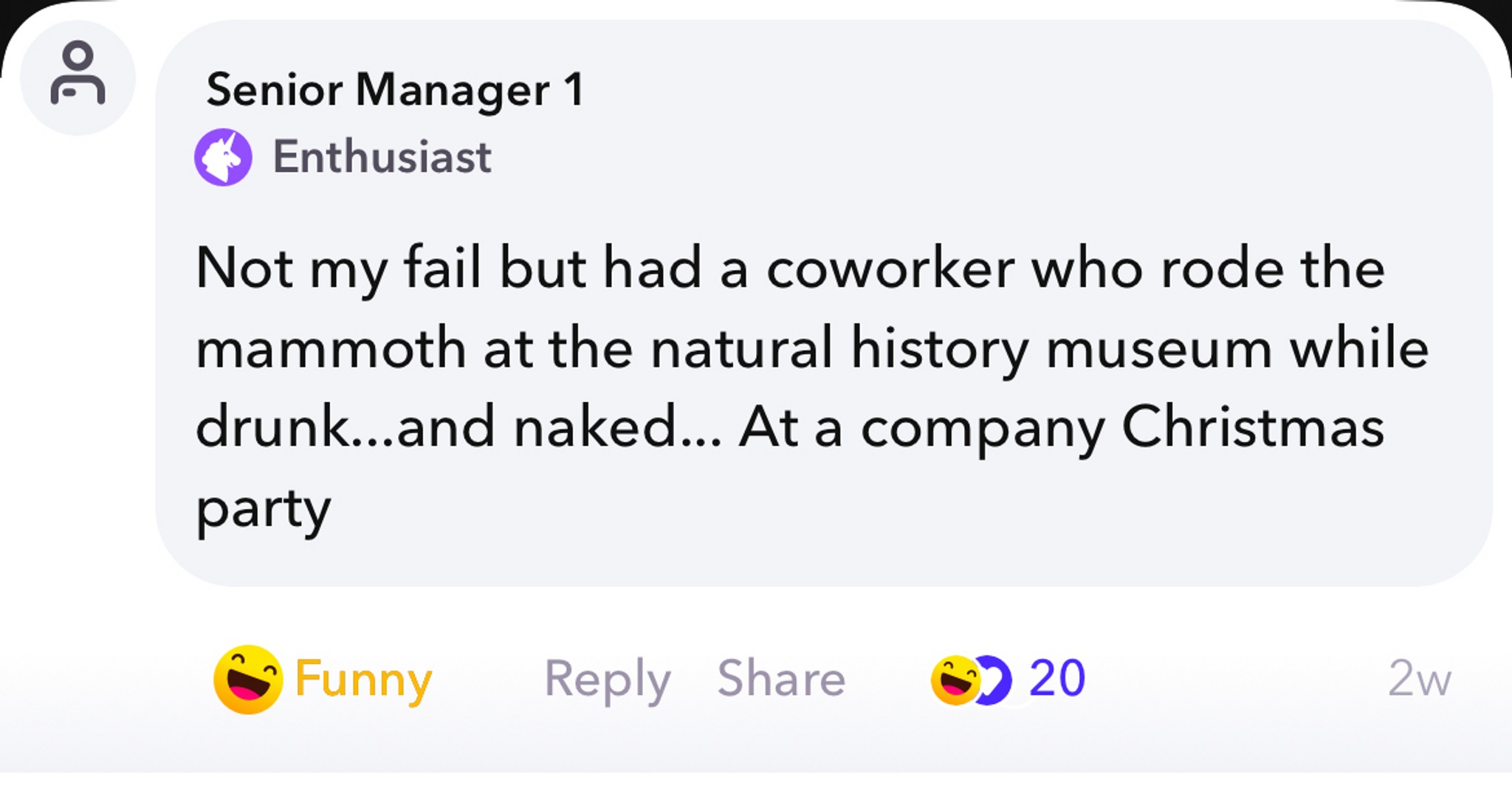Click the purple unicorn badge icon
Screen dimensions: 1512x805
point(223,157)
